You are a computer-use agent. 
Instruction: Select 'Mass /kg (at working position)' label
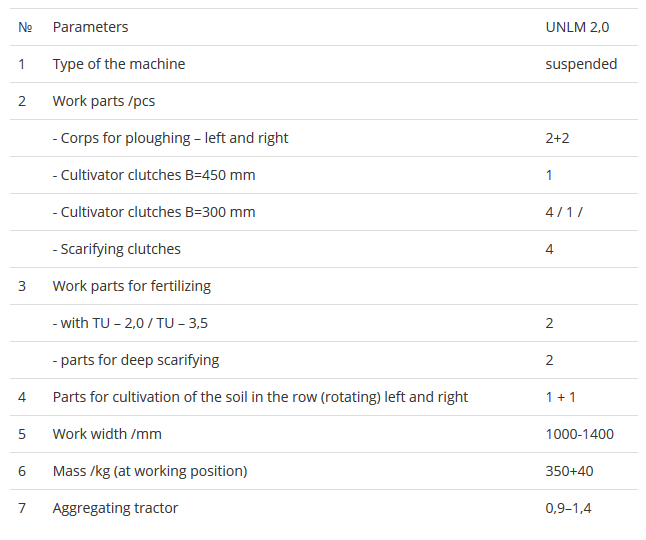click(x=150, y=471)
